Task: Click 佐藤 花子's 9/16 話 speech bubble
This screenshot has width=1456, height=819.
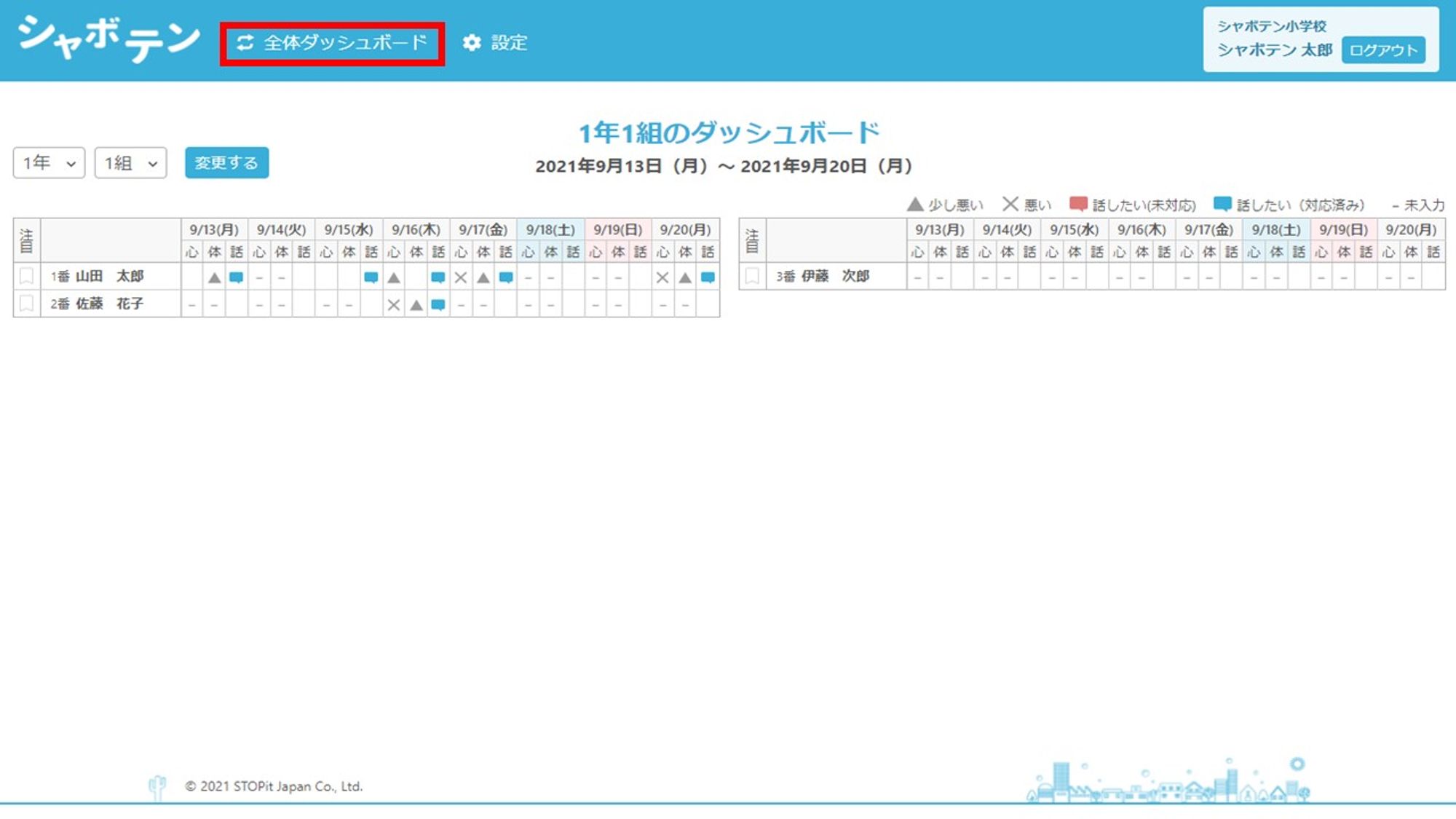Action: point(438,305)
